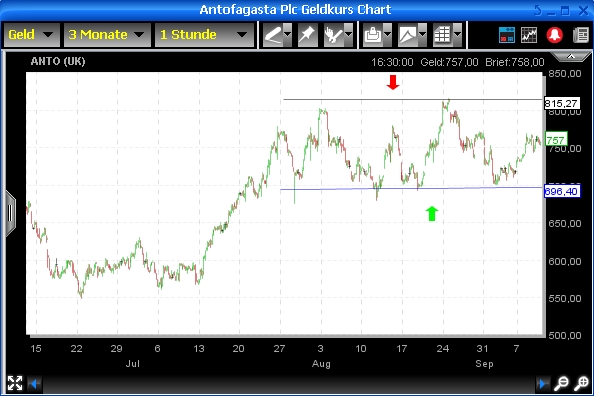The image size is (594, 396).
Task: Move chart back with left blue arrow
Action: (x=34, y=384)
